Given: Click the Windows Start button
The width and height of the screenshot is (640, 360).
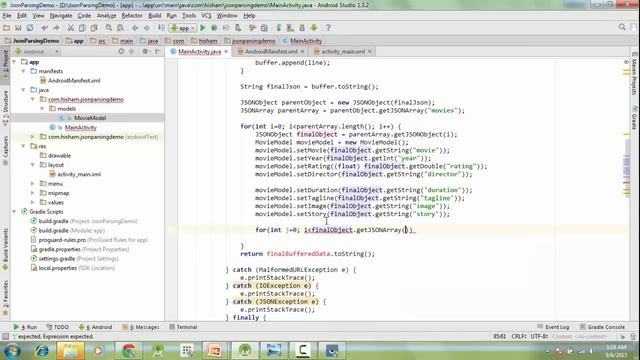Looking at the screenshot, I should pyautogui.click(x=12, y=351).
